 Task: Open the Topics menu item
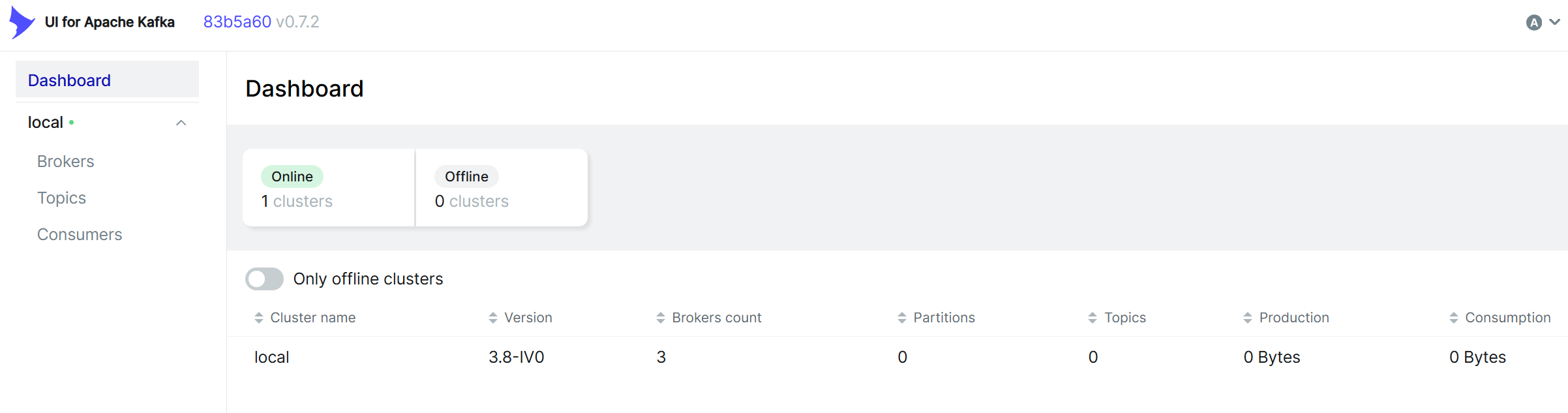pos(62,198)
